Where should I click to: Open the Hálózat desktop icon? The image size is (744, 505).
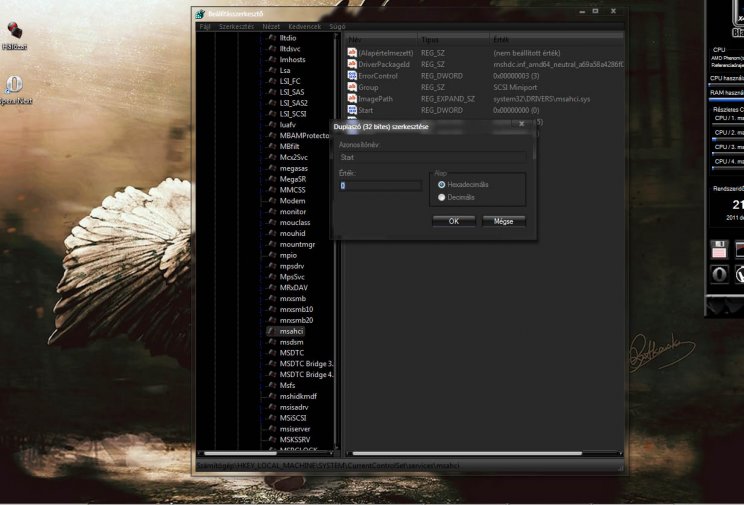click(14, 36)
